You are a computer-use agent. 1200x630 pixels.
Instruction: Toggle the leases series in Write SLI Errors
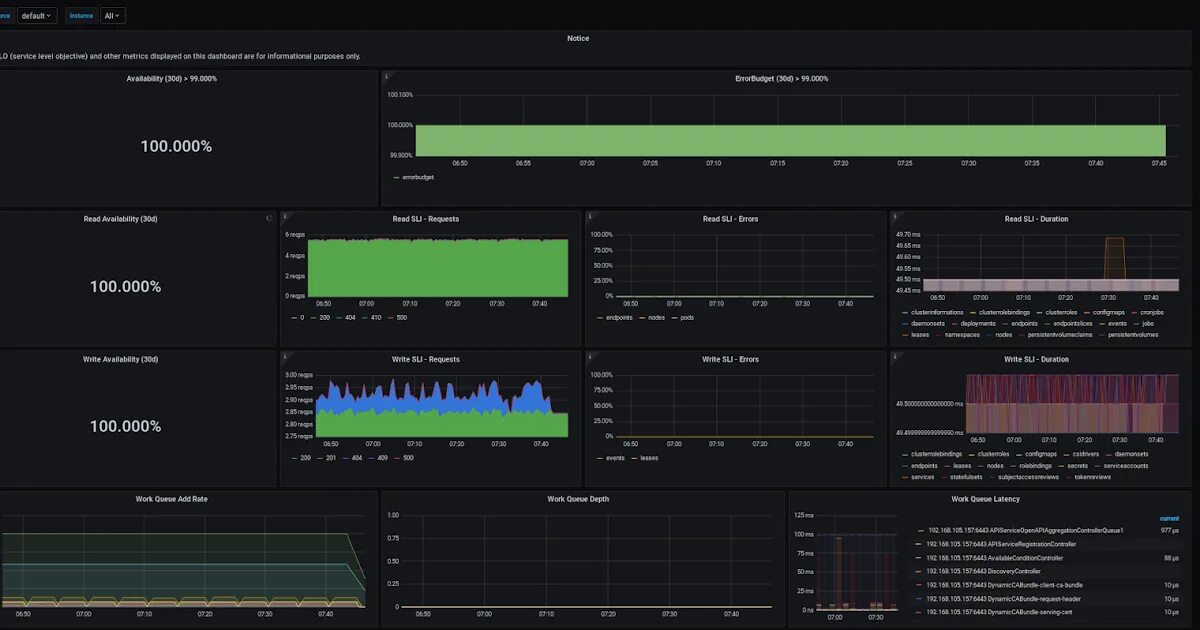click(649, 457)
